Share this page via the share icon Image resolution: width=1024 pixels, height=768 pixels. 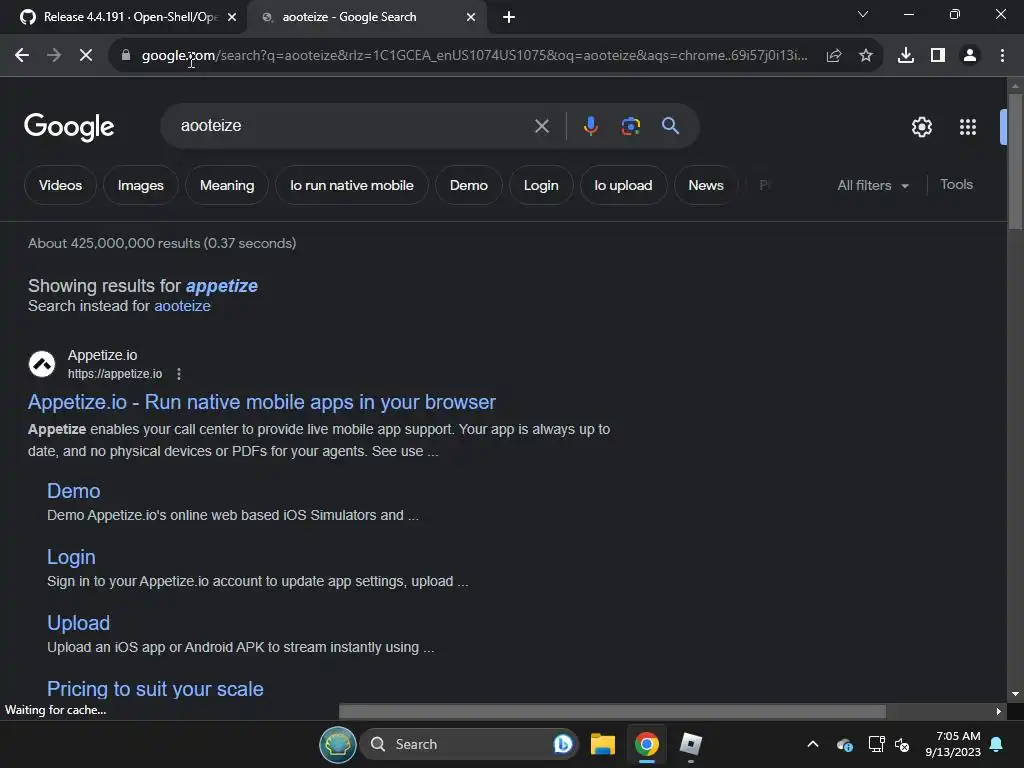[833, 56]
